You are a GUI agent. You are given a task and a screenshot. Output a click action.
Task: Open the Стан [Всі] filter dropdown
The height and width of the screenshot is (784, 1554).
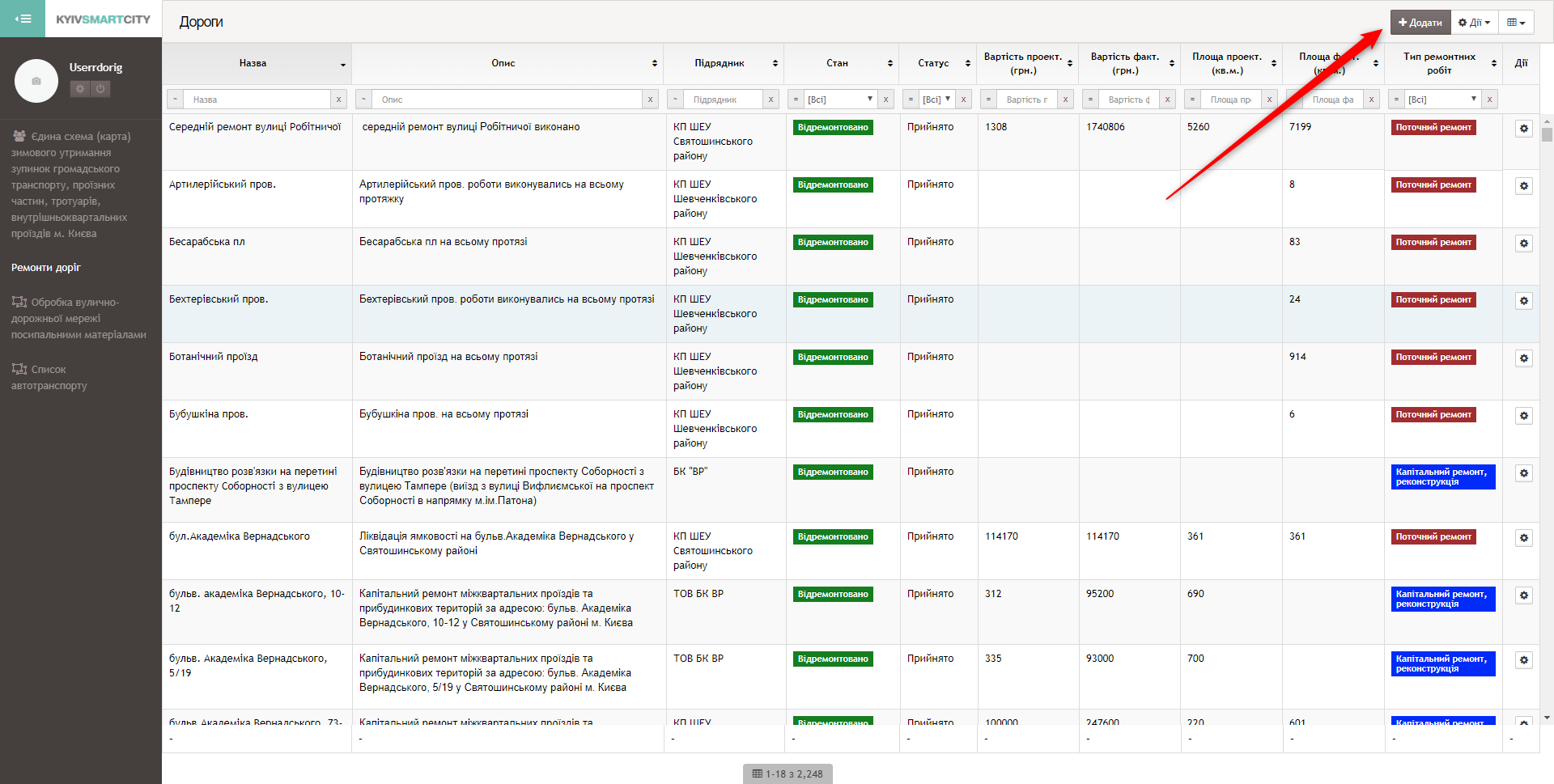pos(841,100)
